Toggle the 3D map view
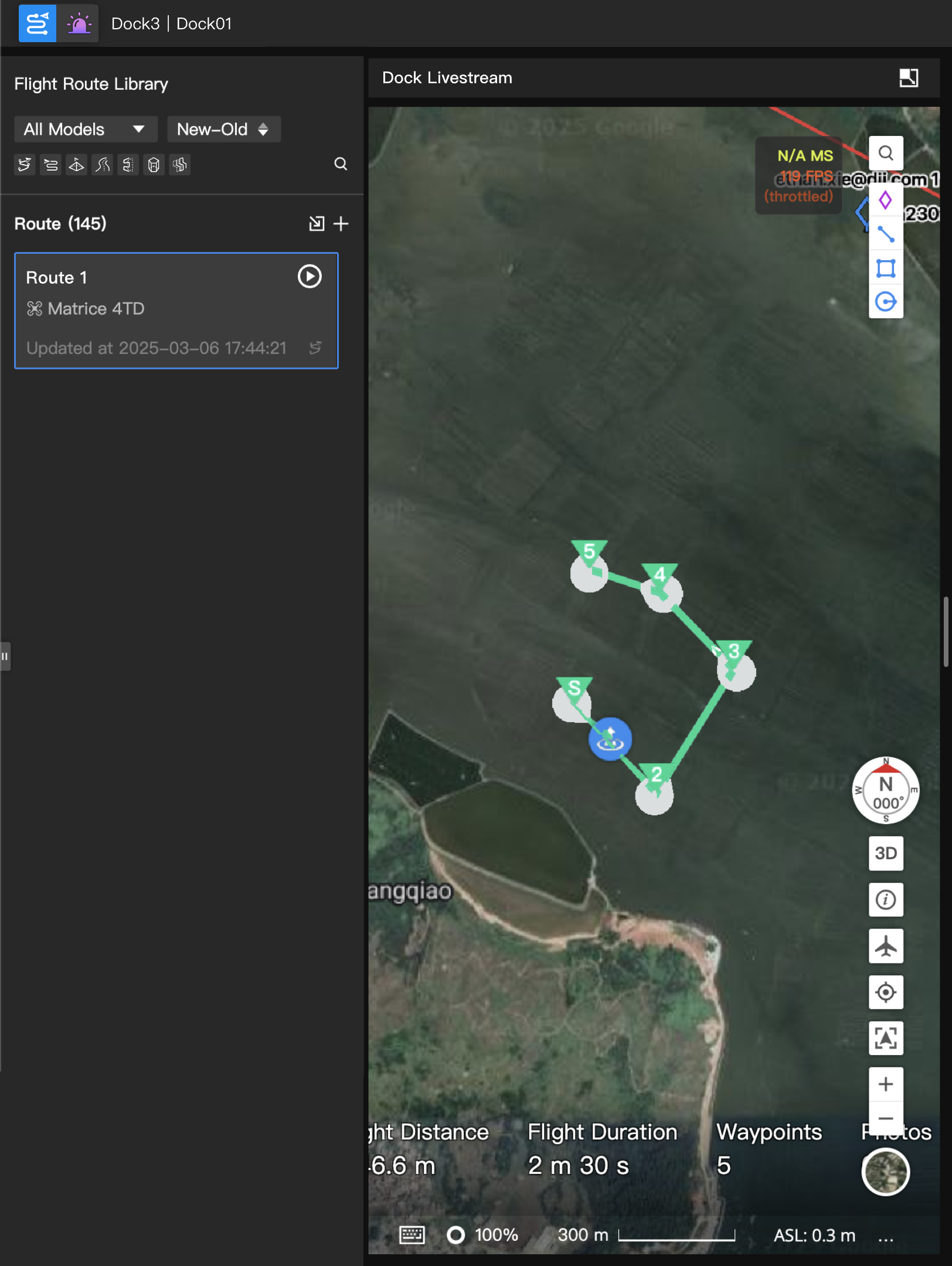952x1266 pixels. click(x=885, y=853)
